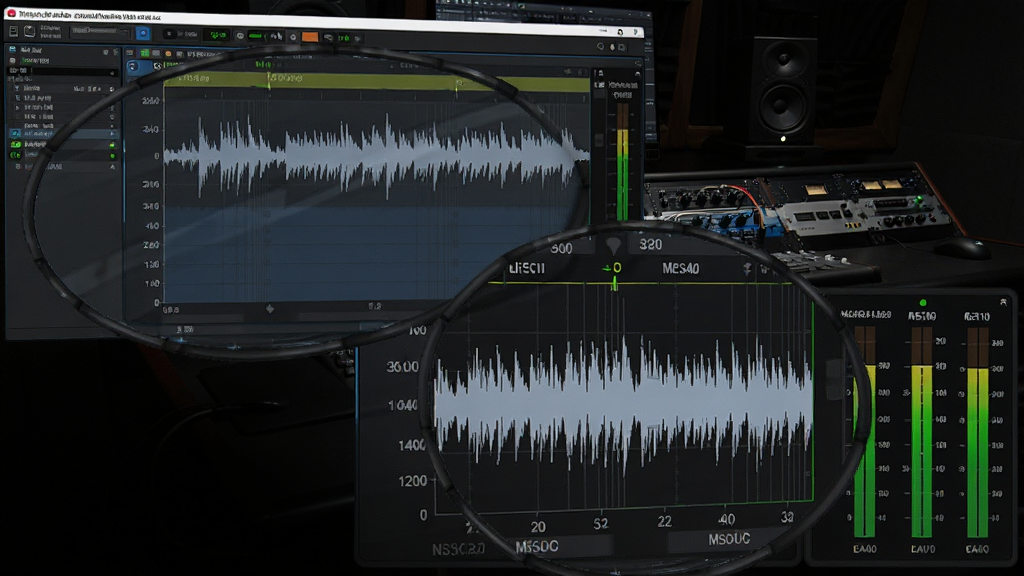Click the middle level meter bar
The image size is (1024, 576).
(921, 432)
